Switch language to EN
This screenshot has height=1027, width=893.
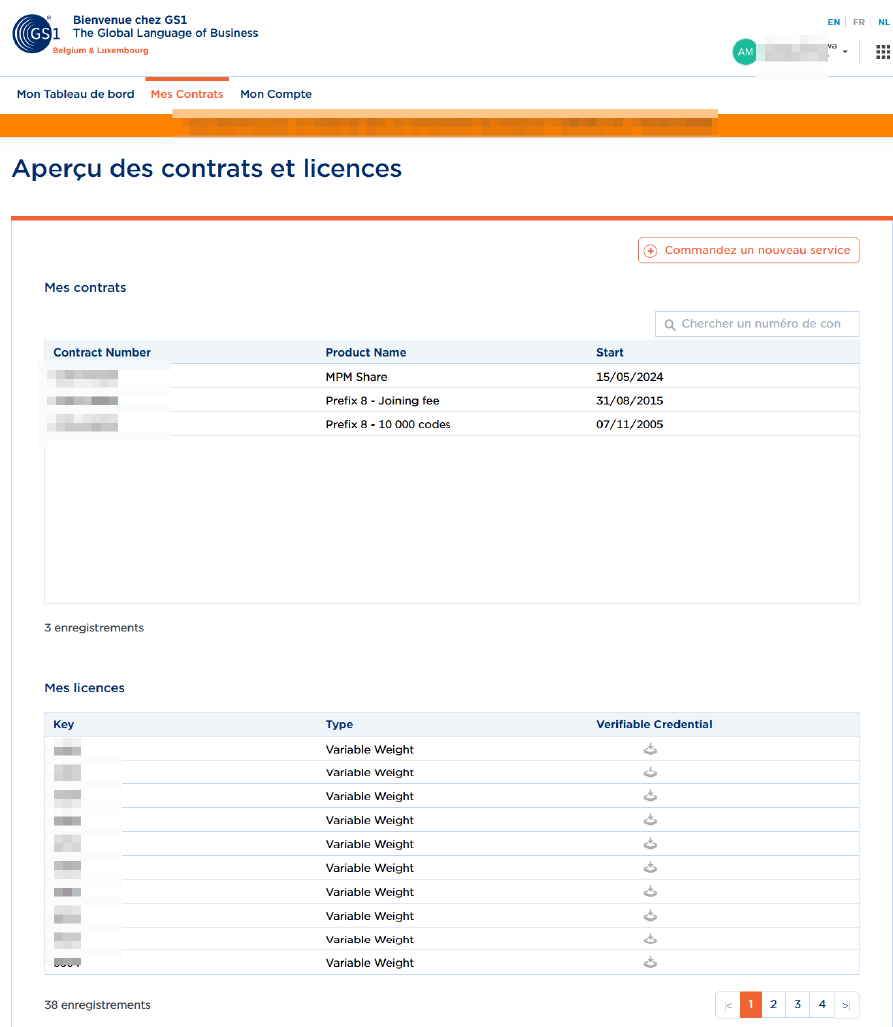pyautogui.click(x=833, y=22)
